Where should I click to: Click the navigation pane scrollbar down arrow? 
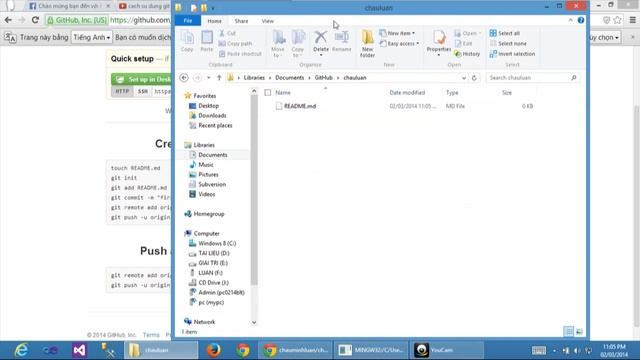[254, 322]
